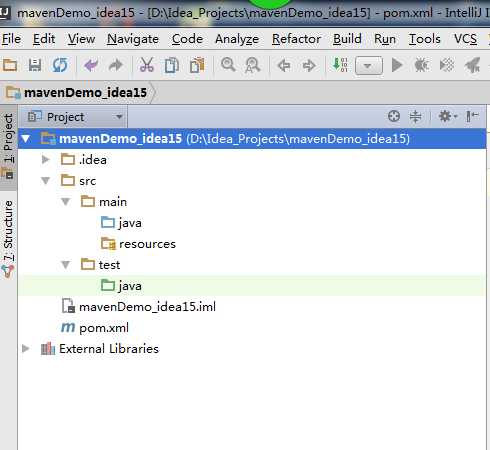Click the Undo arrow icon
Viewport: 490px width, 450px height.
click(91, 65)
